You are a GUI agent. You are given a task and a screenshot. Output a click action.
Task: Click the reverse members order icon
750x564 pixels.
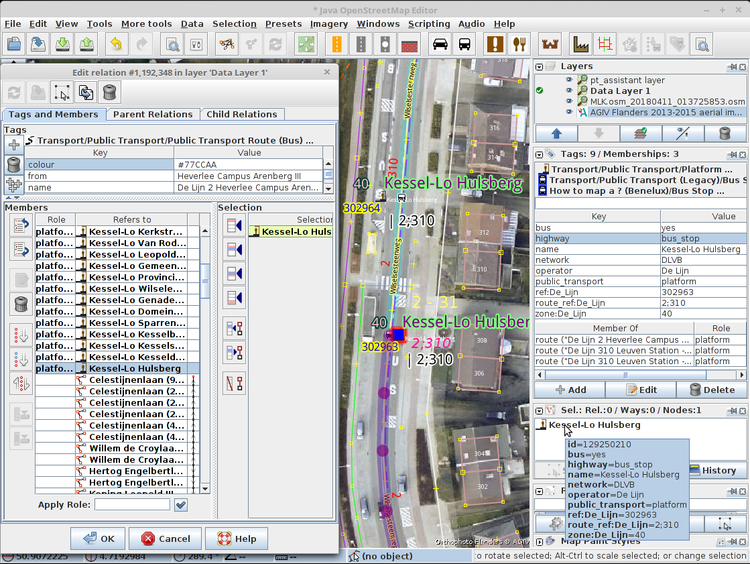[21, 383]
